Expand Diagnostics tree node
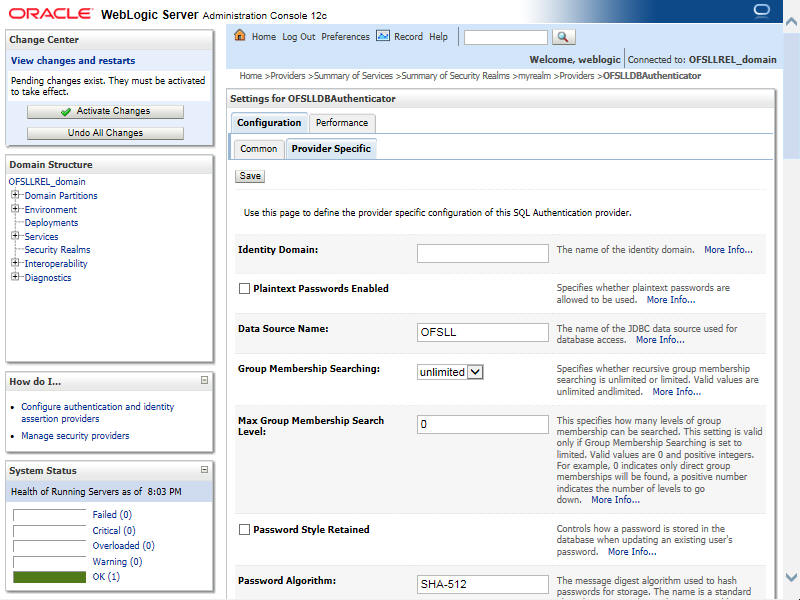Image resolution: width=800 pixels, height=600 pixels. (15, 277)
